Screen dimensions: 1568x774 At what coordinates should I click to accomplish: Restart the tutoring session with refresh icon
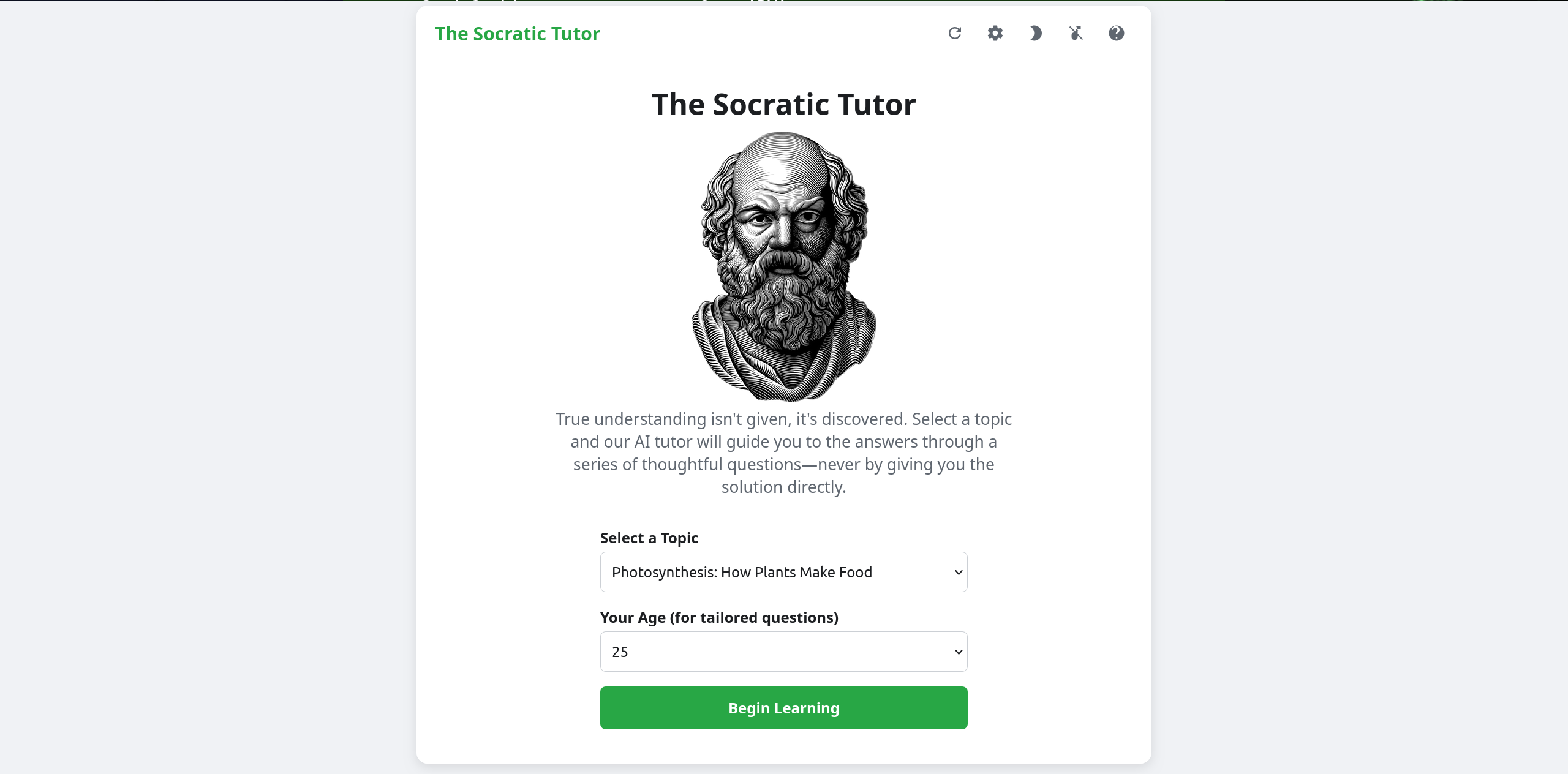(x=954, y=34)
